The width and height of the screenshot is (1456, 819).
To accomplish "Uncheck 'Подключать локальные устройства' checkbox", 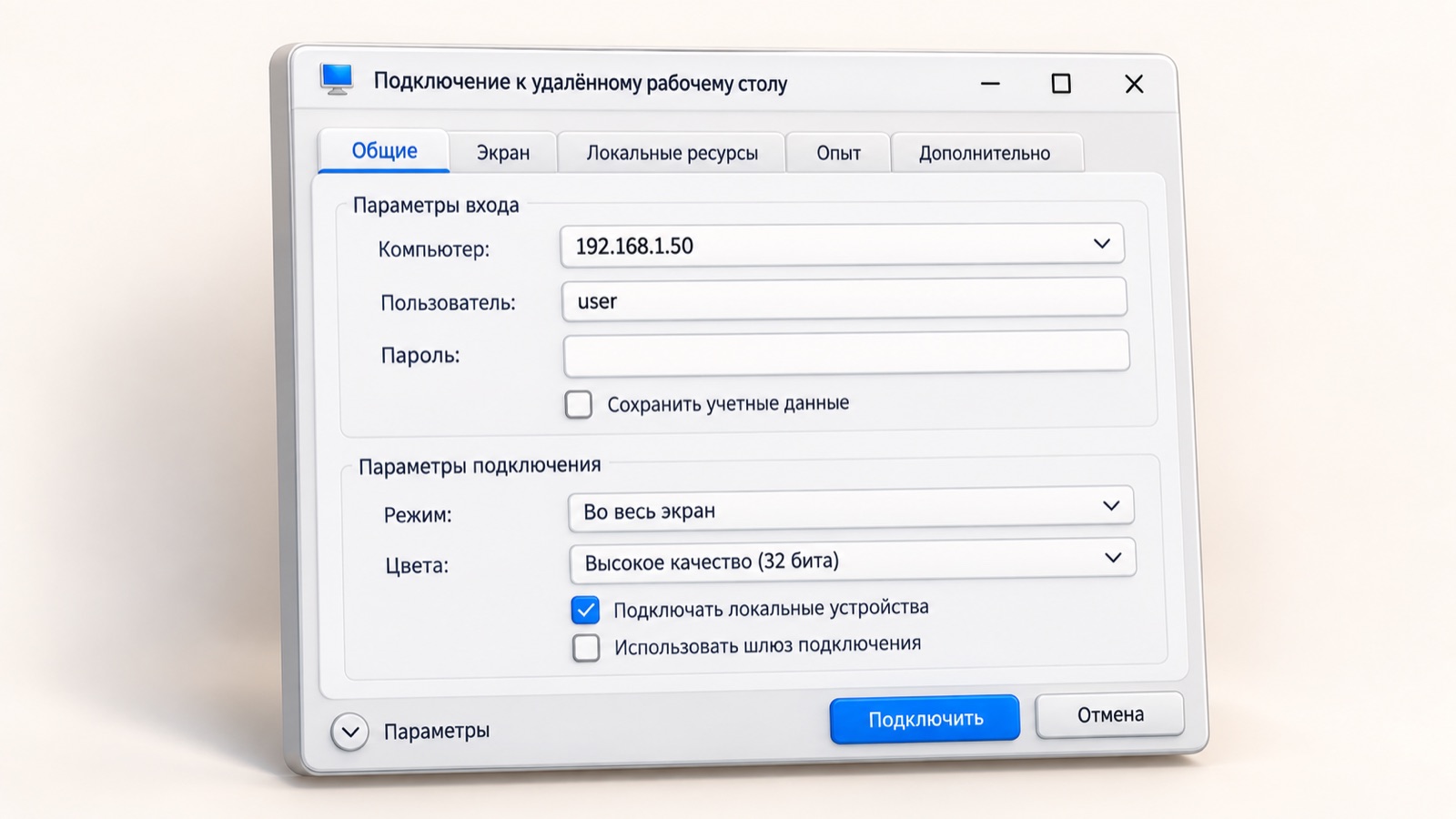I will 585,610.
